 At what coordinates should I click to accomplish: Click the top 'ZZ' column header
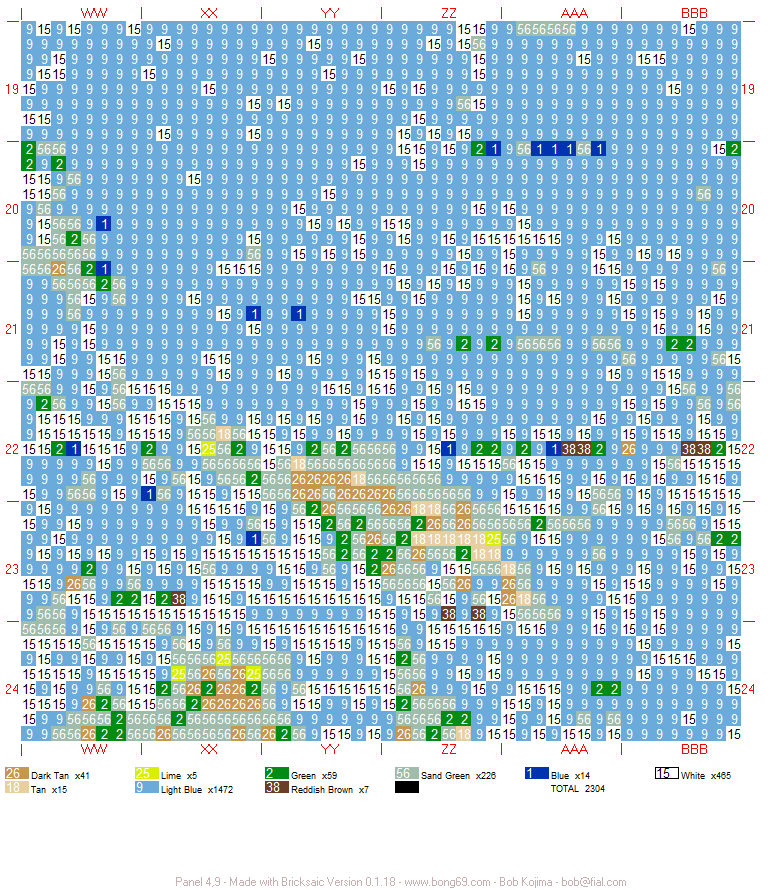coord(448,13)
